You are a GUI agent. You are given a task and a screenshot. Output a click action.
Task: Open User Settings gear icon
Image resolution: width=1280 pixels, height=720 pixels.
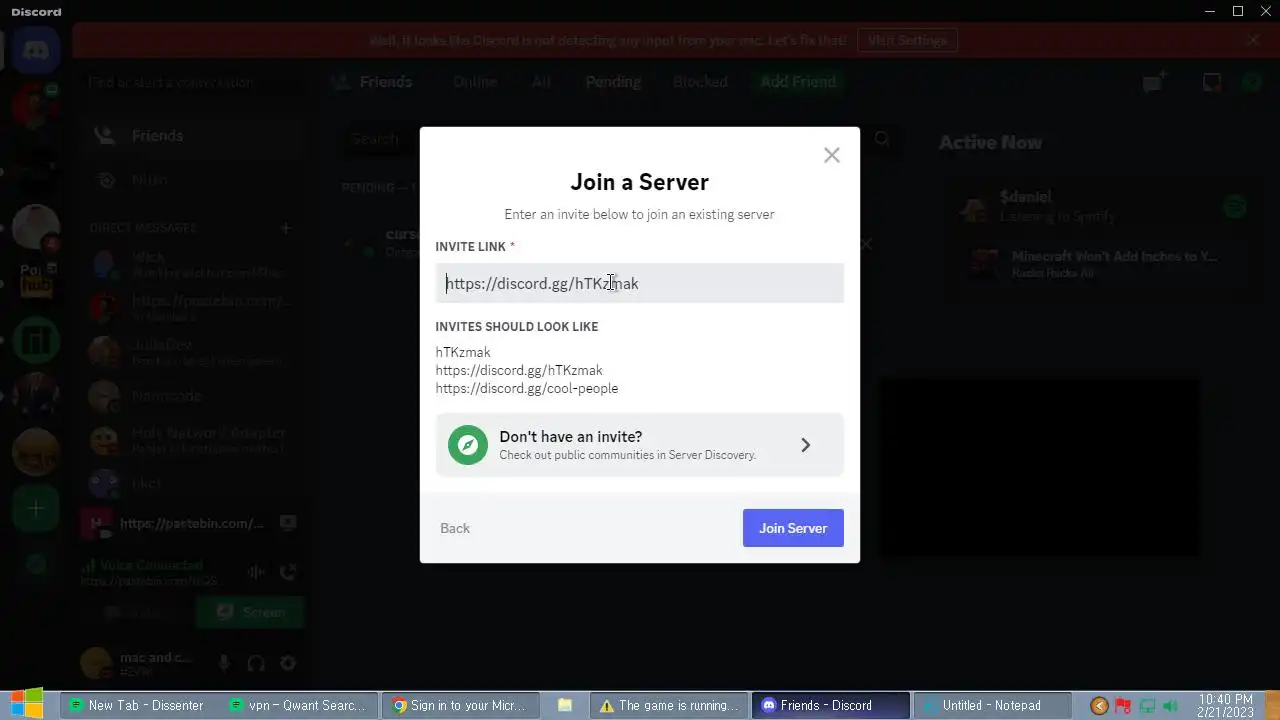coord(288,663)
